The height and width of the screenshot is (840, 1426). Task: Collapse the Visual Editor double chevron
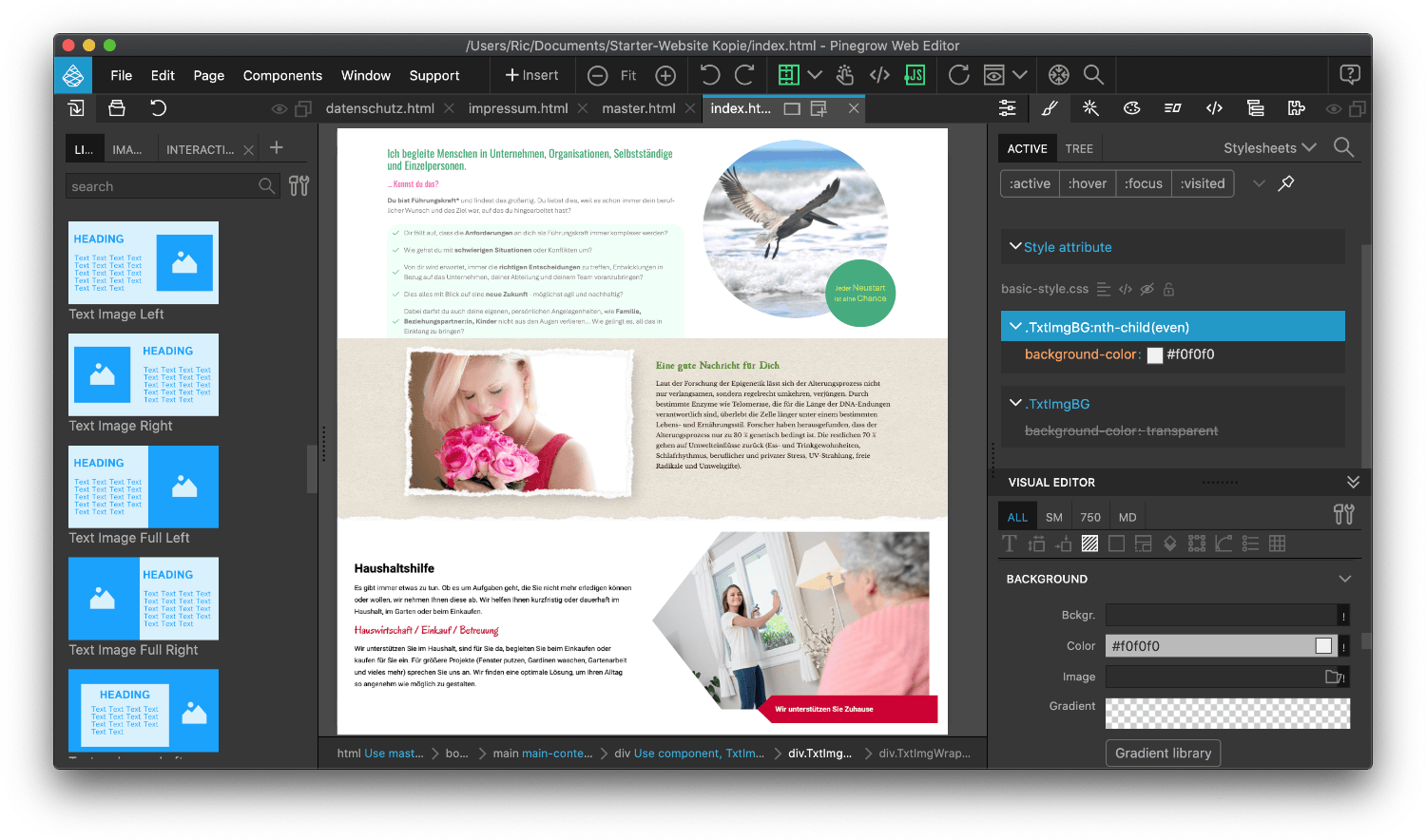(1353, 482)
